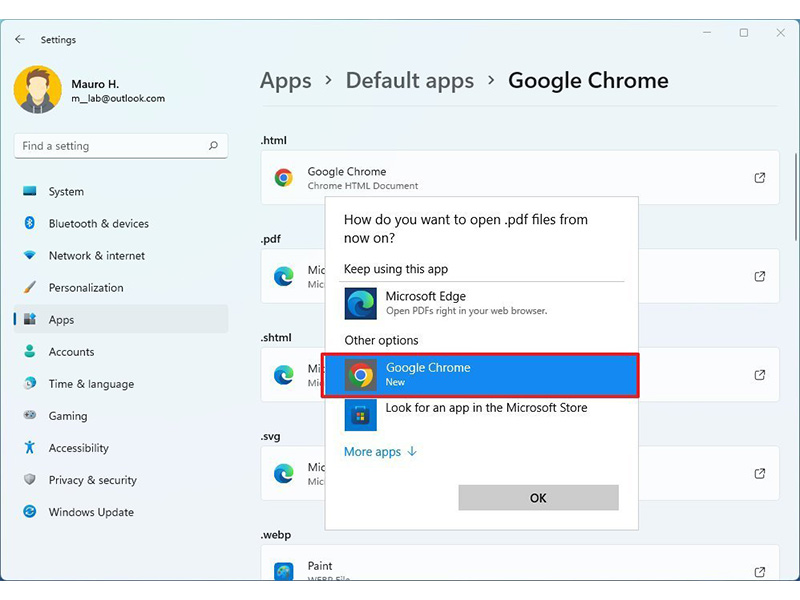Screen dimensions: 800x600
Task: Click the System monitor icon
Action: pos(30,191)
